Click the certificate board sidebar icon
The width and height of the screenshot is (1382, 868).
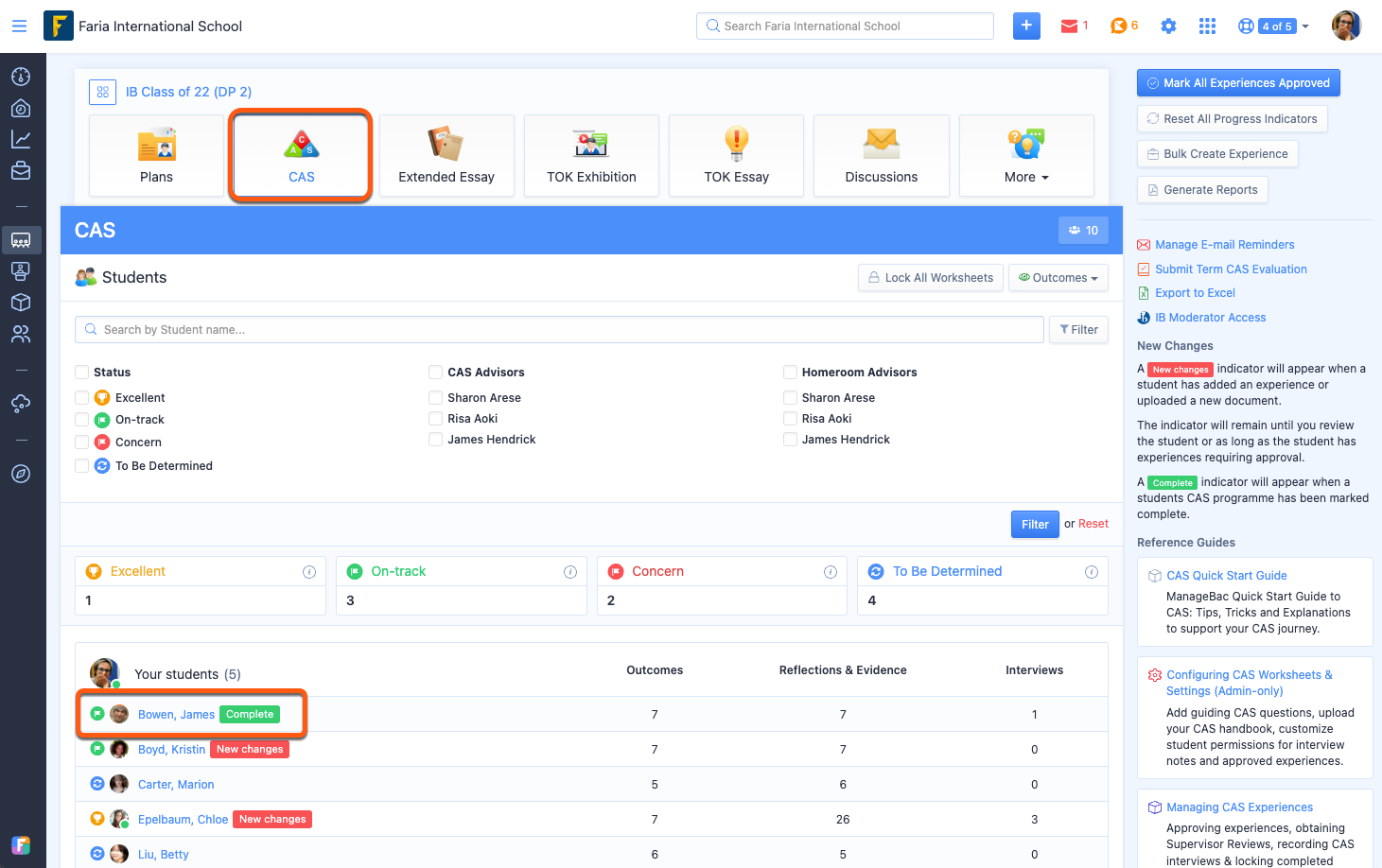tap(21, 271)
